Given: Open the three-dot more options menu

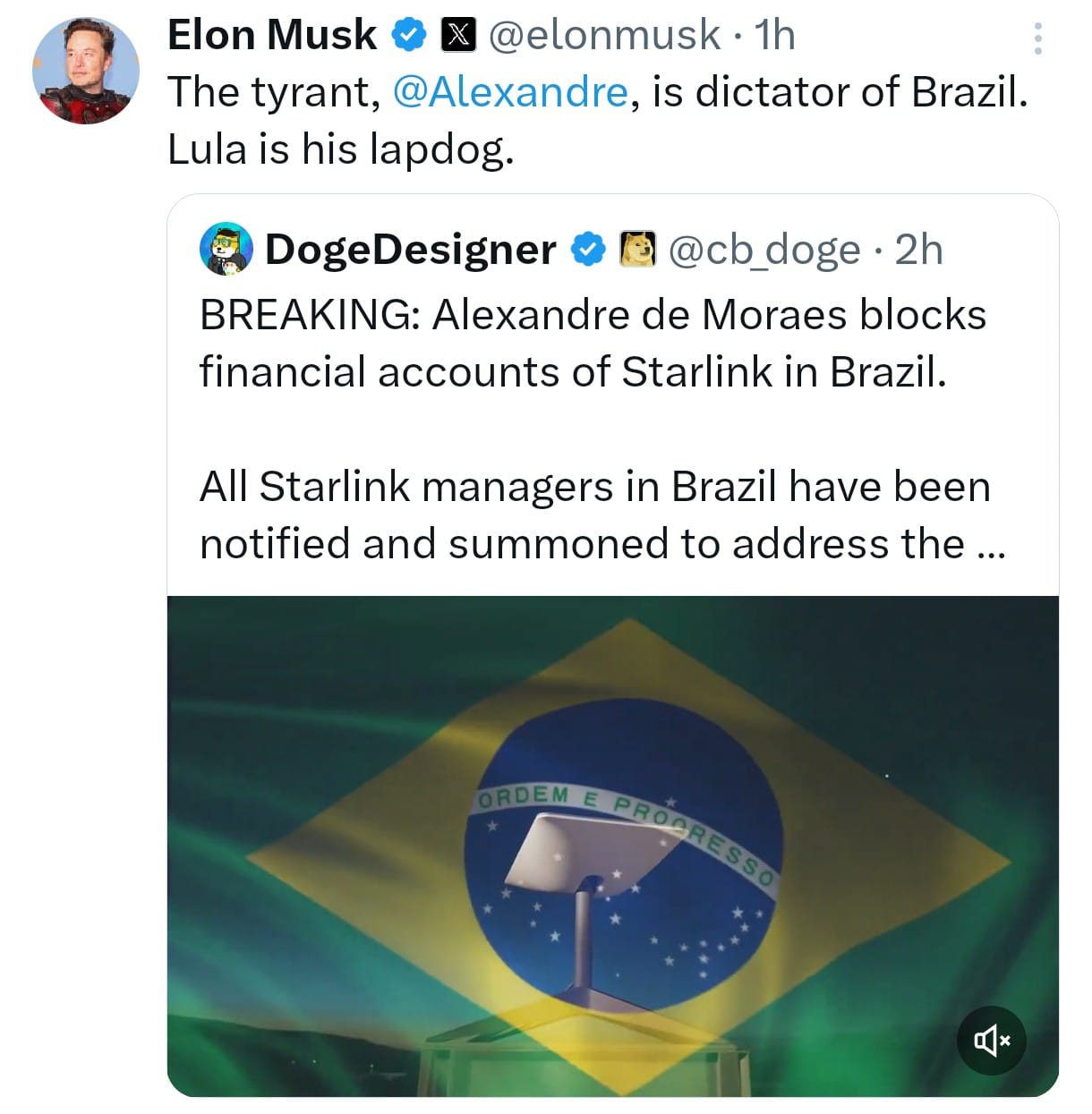Looking at the screenshot, I should click(1037, 38).
